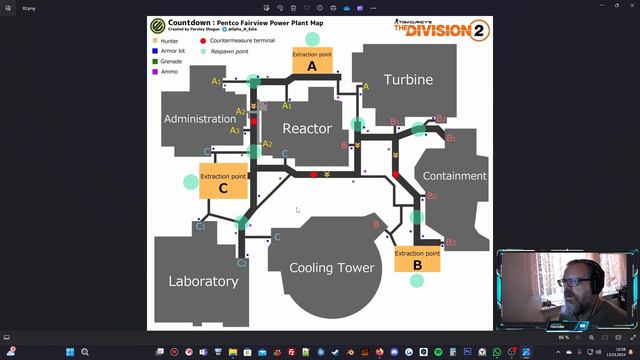Click the microphone icon in the system tray
The height and width of the screenshot is (360, 640).
pos(579,352)
